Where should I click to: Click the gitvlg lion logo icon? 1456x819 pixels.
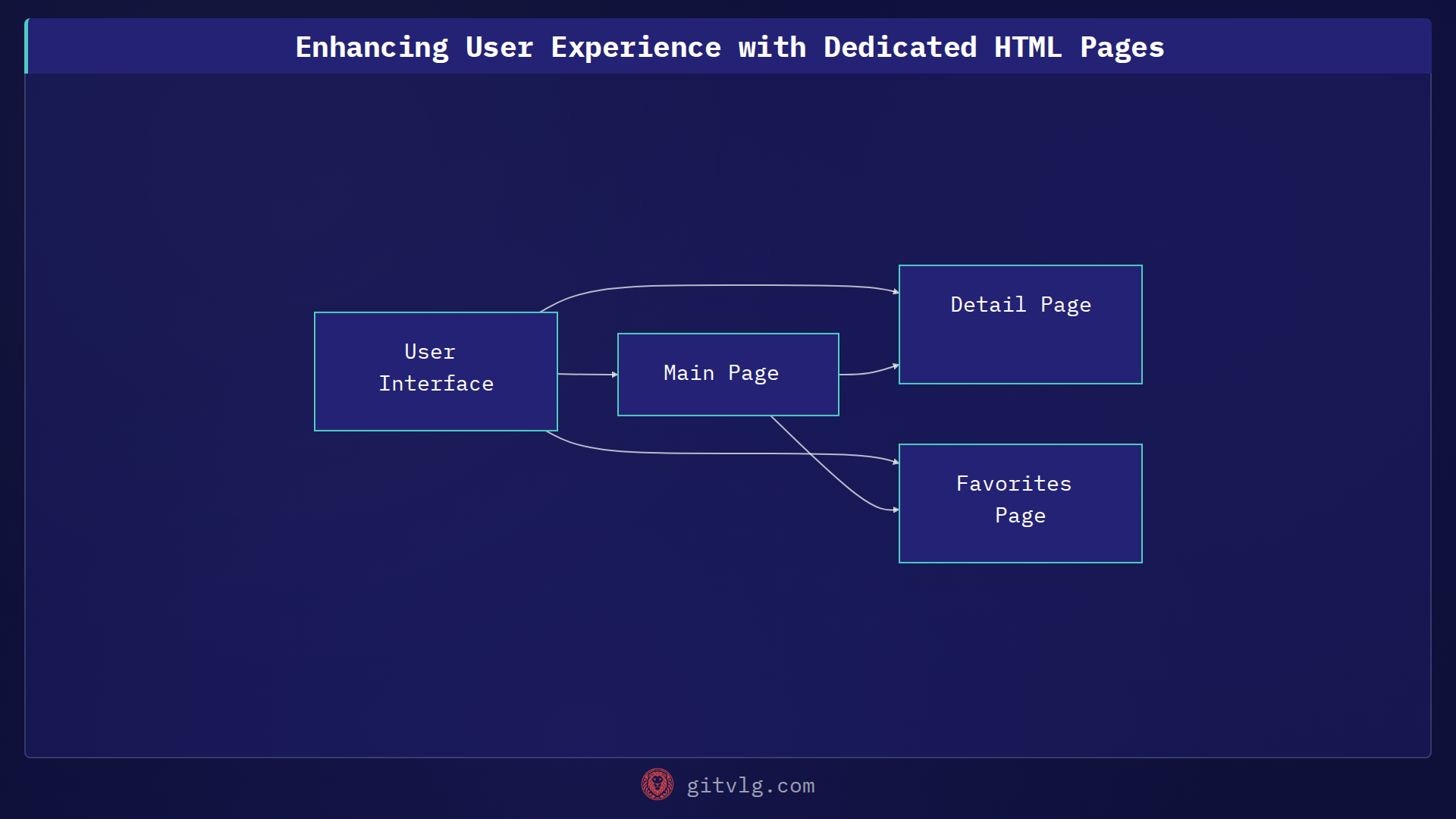tap(657, 785)
